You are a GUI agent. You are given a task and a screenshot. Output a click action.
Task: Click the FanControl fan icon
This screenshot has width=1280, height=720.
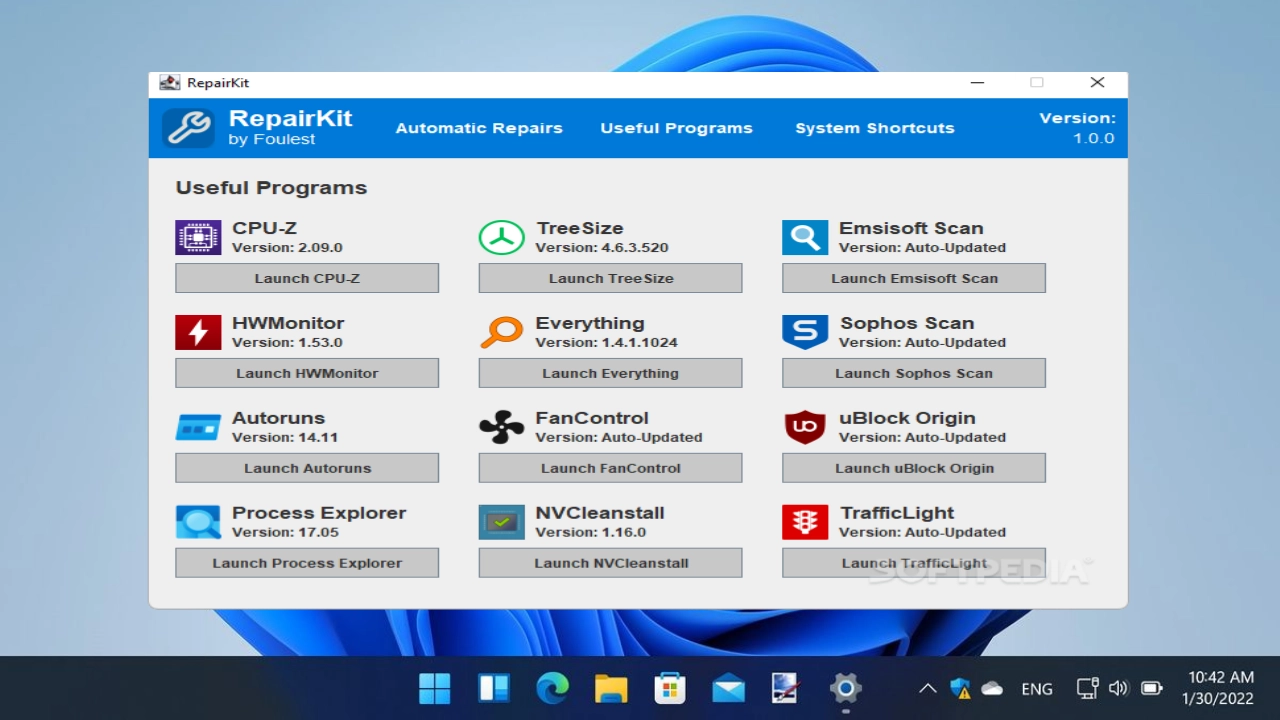click(x=501, y=427)
